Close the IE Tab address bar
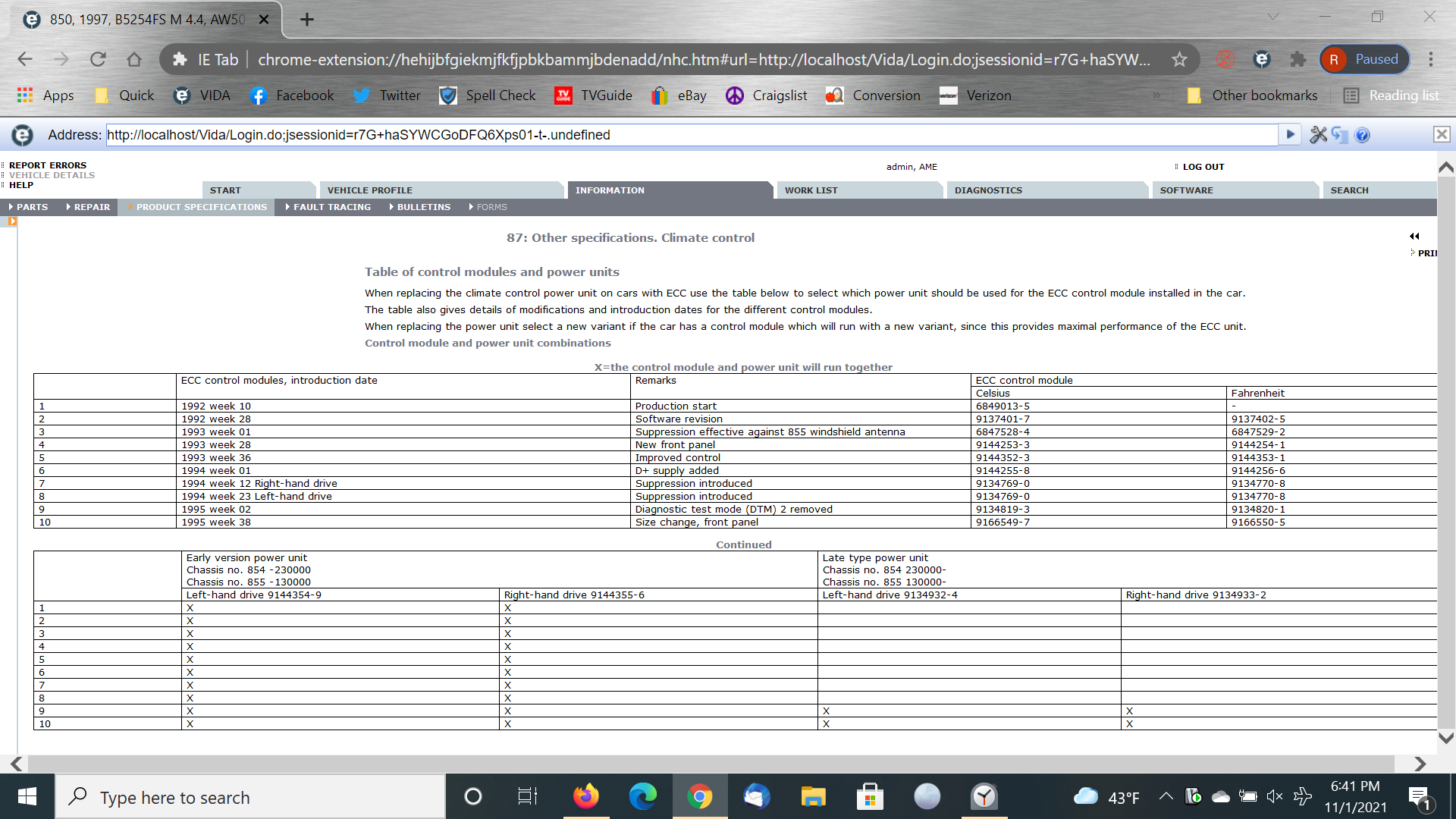Image resolution: width=1456 pixels, height=819 pixels. (x=1441, y=135)
